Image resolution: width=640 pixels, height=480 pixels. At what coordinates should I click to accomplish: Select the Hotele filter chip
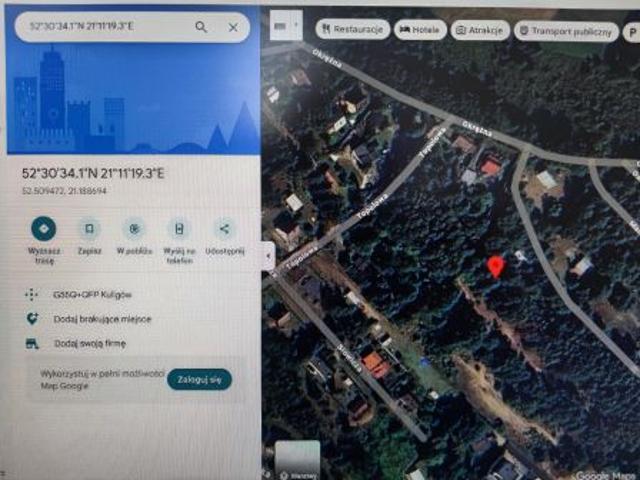[x=420, y=30]
